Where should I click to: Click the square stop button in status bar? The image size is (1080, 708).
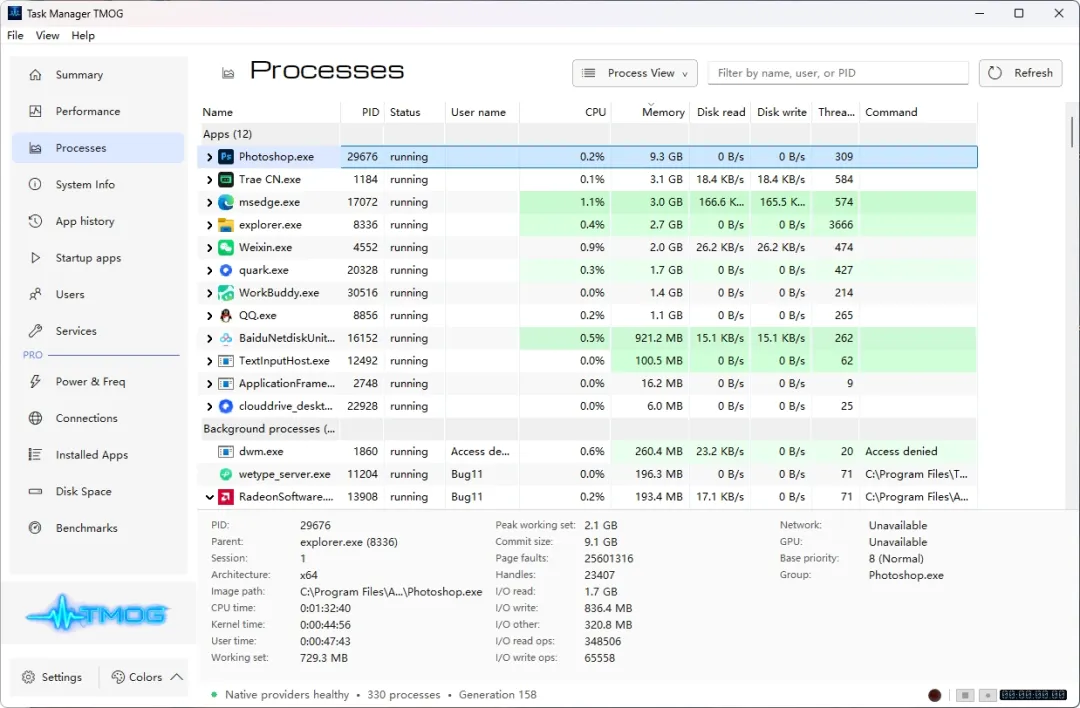click(x=965, y=695)
